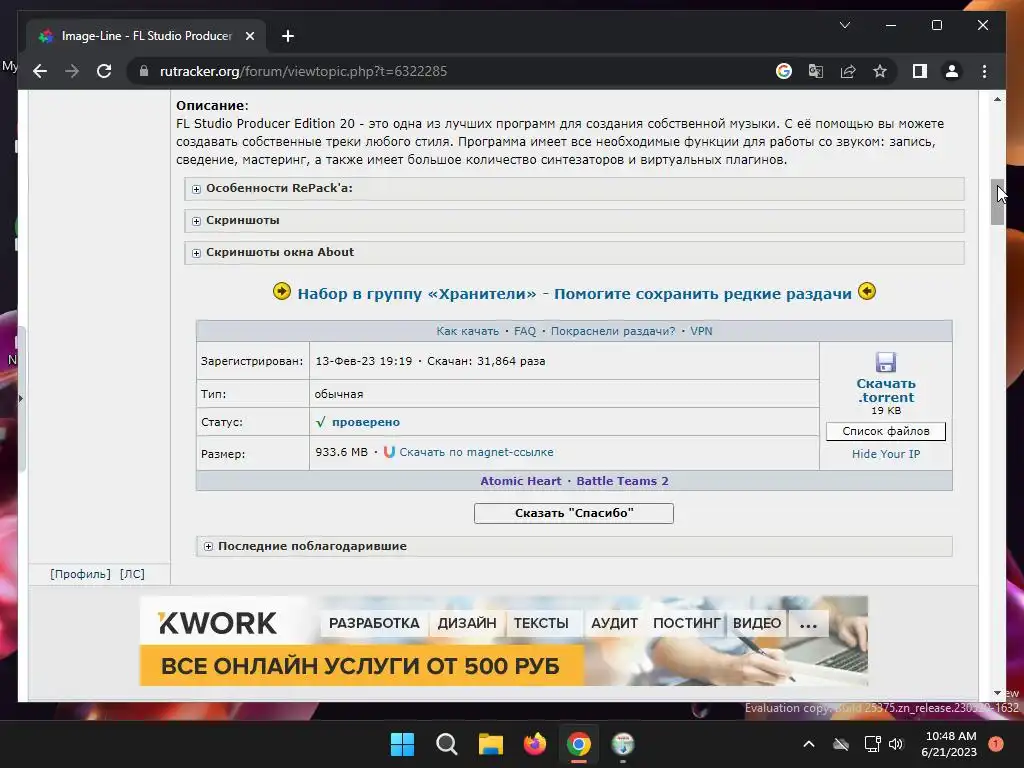Open the [ЛС] private message link

tap(132, 574)
